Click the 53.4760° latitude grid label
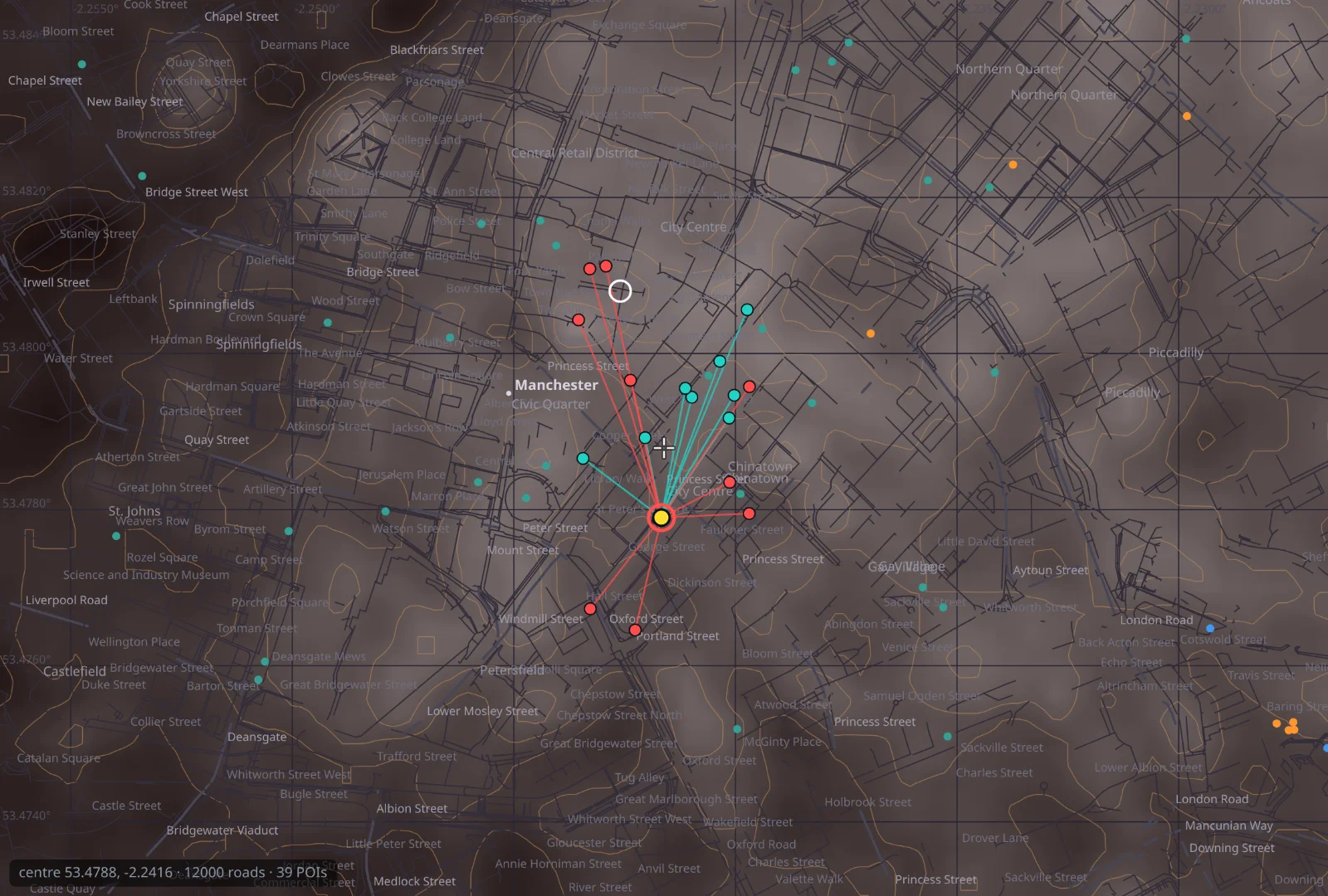This screenshot has height=896, width=1328. click(26, 660)
